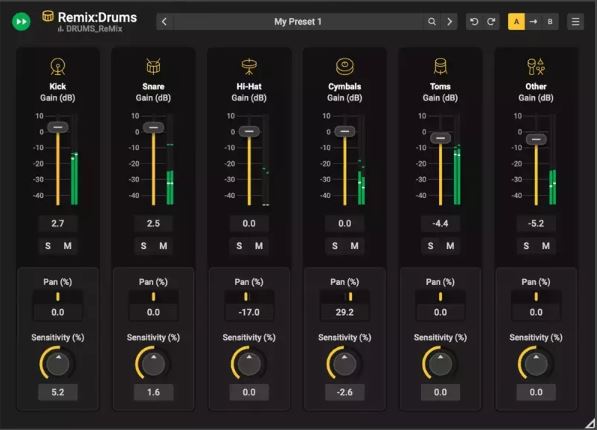Viewport: 597px width, 430px height.
Task: Click the Cymbals sensitivity value -2.6
Action: point(345,392)
